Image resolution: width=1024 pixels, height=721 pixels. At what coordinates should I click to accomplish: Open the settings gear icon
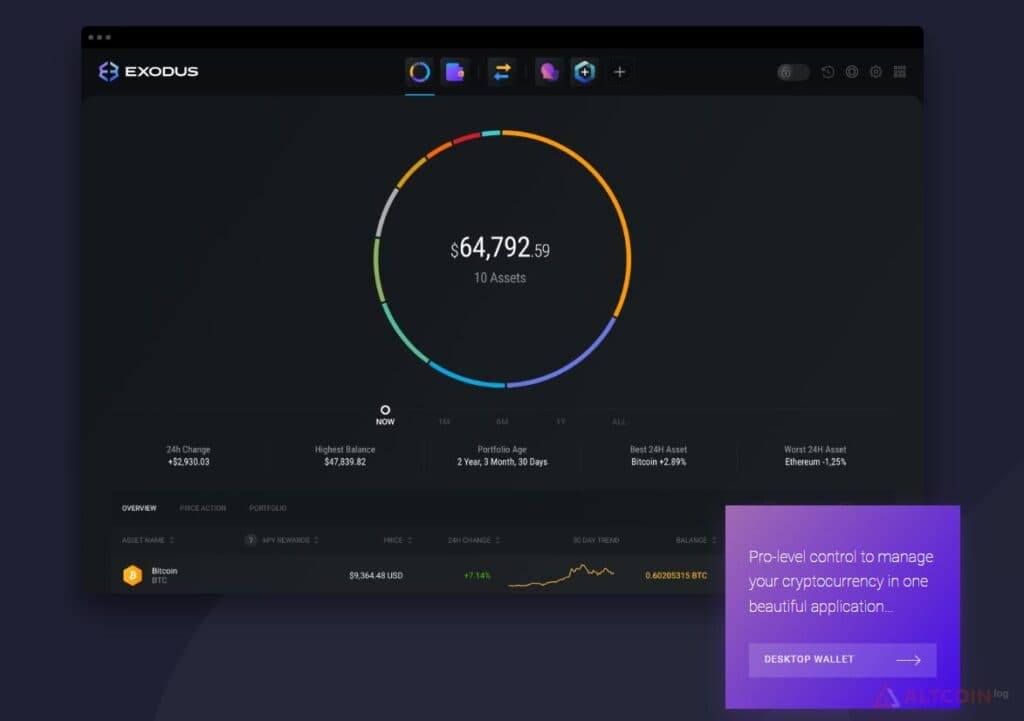876,72
